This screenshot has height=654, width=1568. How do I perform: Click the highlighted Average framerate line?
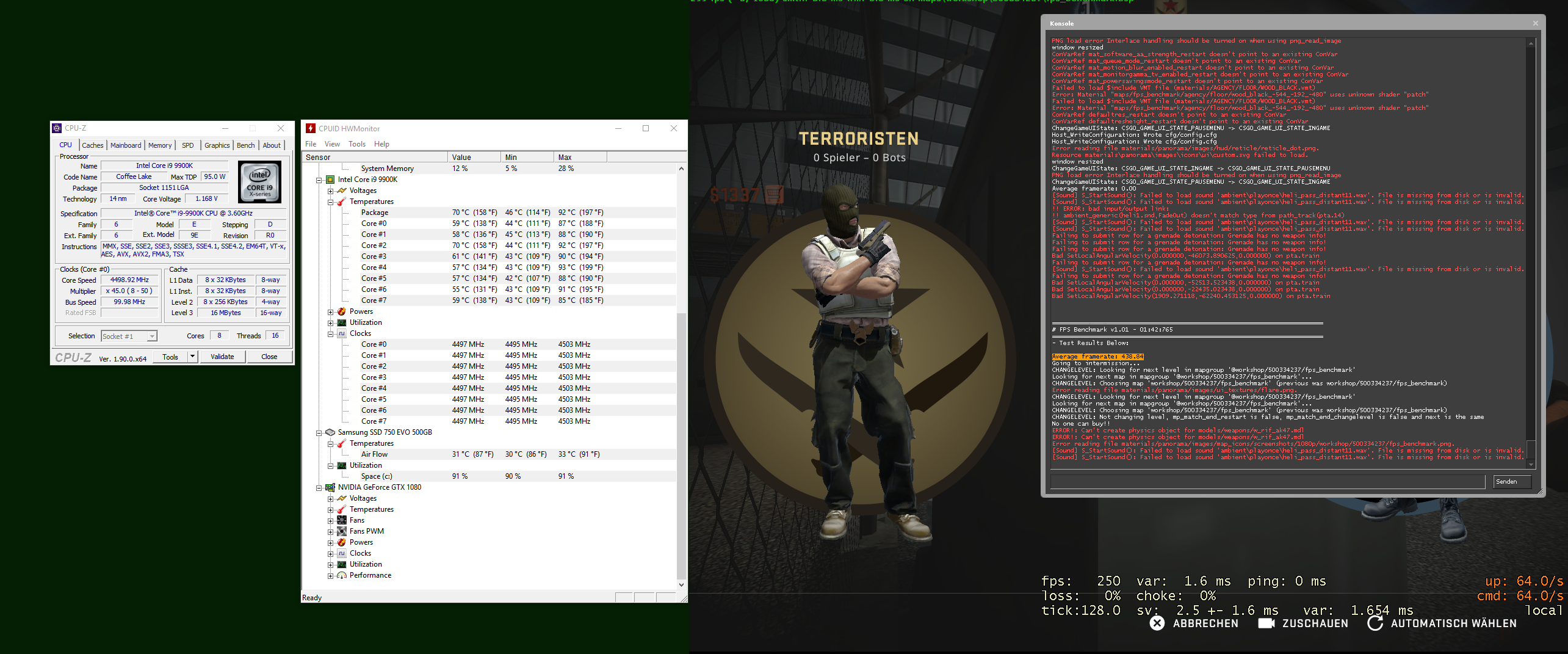click(x=1097, y=357)
